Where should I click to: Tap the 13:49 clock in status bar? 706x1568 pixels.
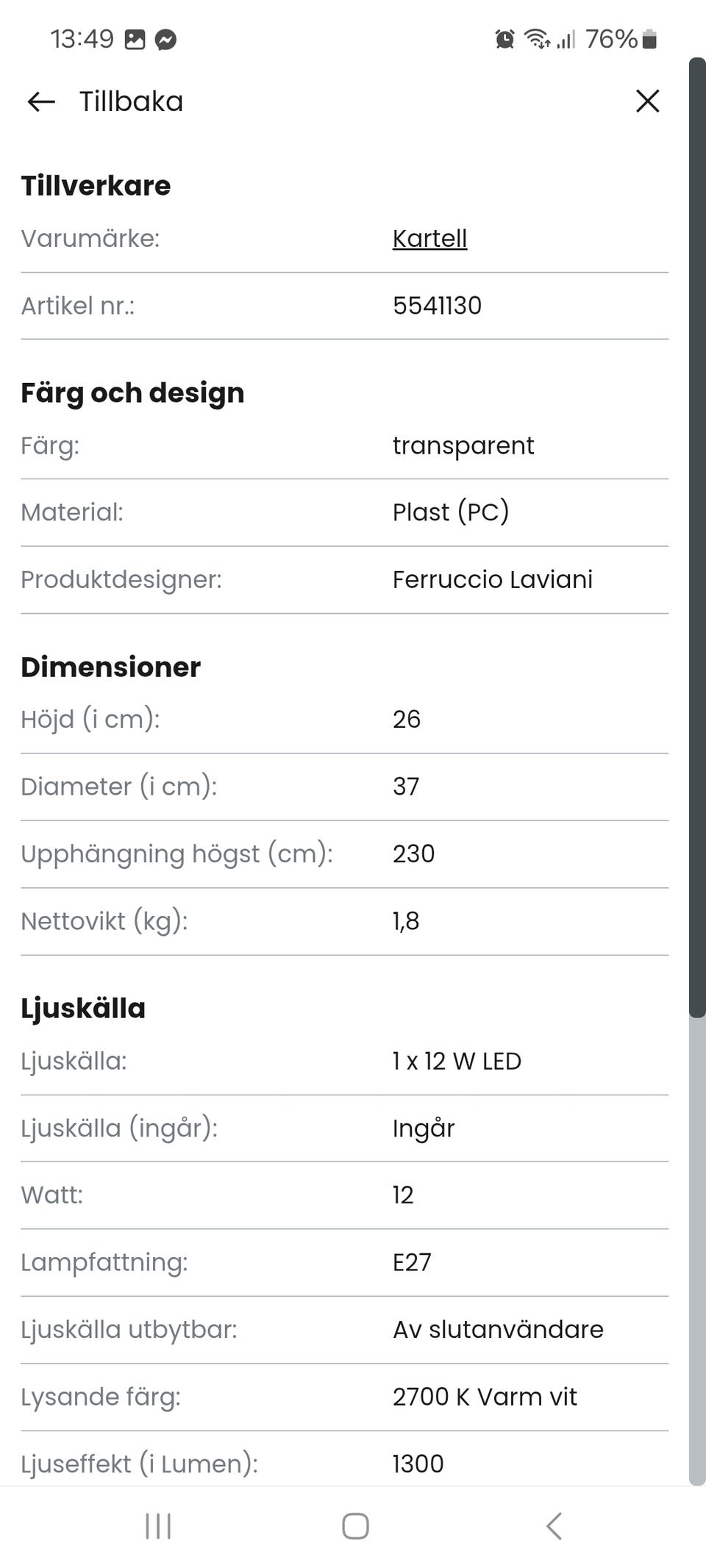pos(82,39)
